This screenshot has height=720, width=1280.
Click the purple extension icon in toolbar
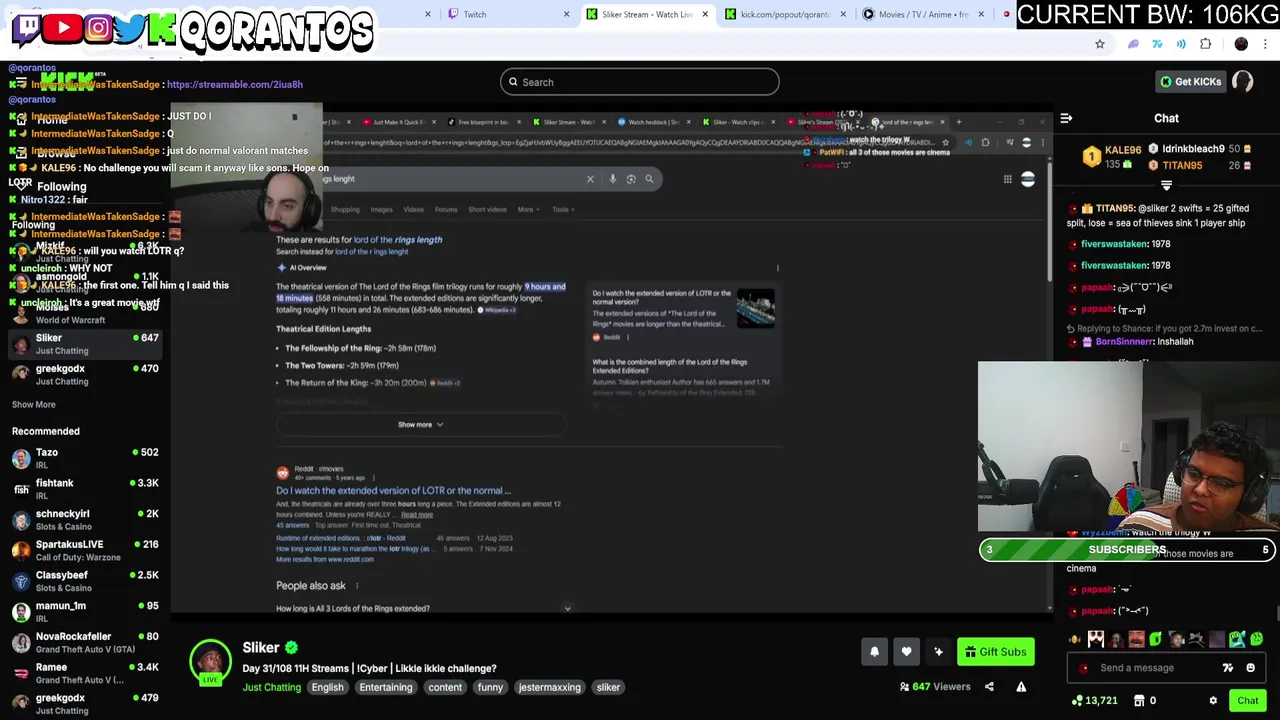(1133, 44)
